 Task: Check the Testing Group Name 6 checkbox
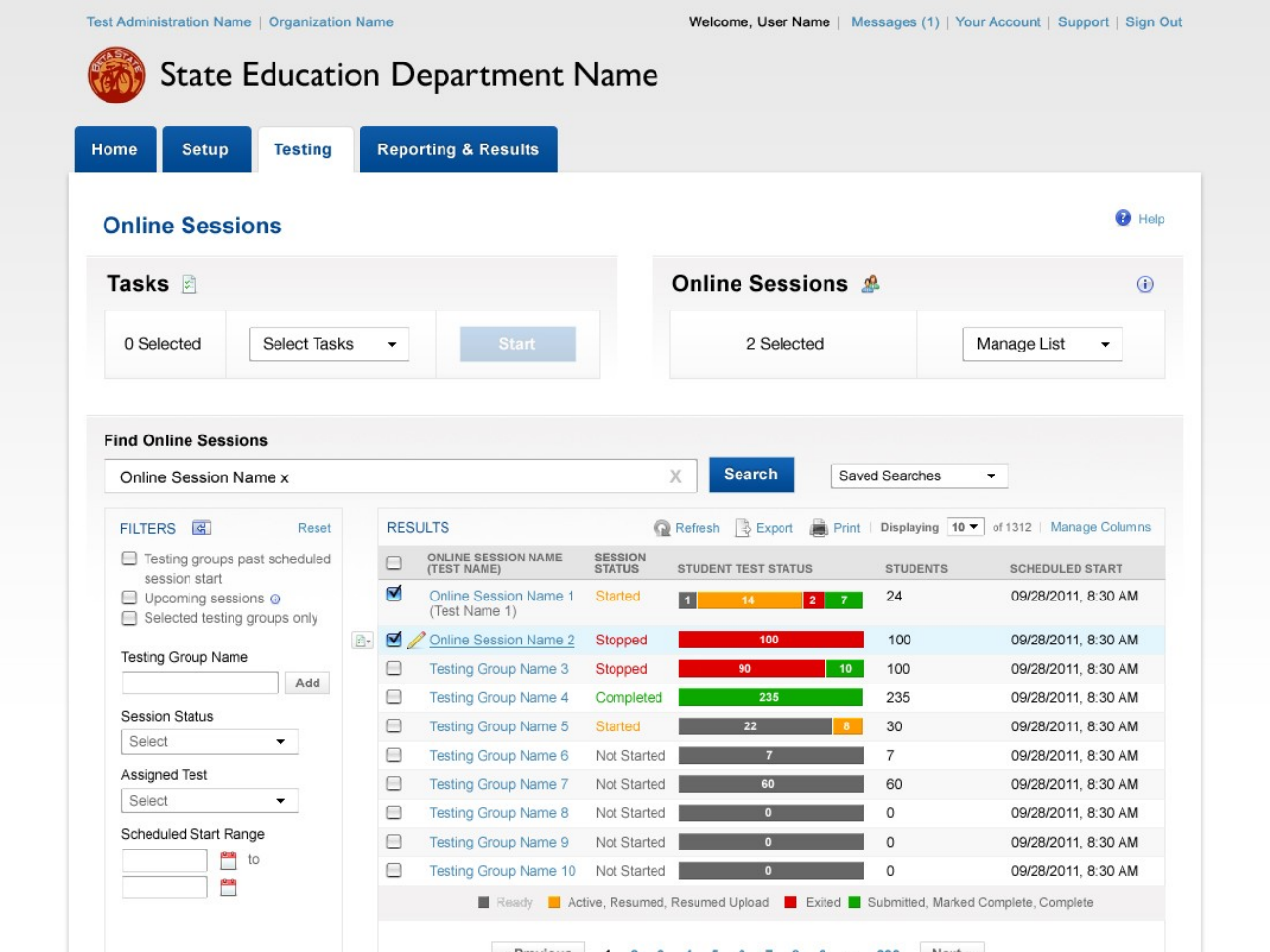point(394,755)
